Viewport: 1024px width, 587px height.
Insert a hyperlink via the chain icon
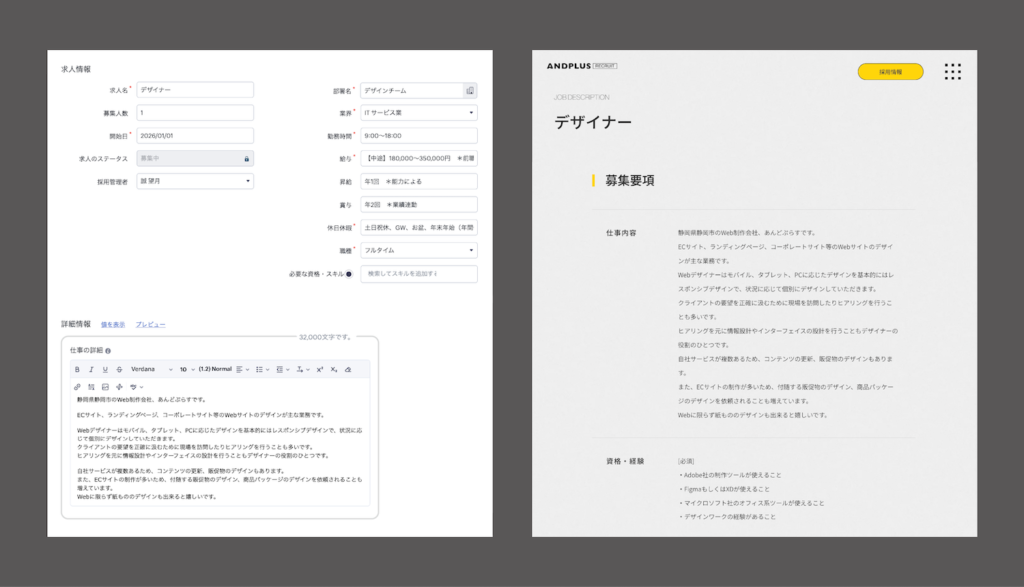coord(77,388)
